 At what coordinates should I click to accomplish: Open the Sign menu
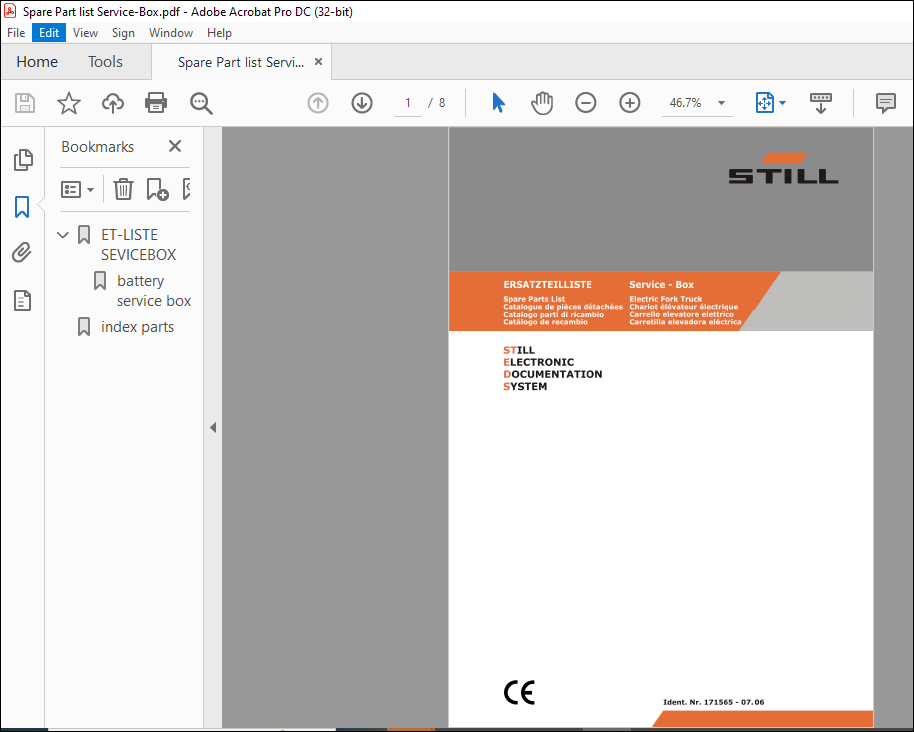(123, 33)
